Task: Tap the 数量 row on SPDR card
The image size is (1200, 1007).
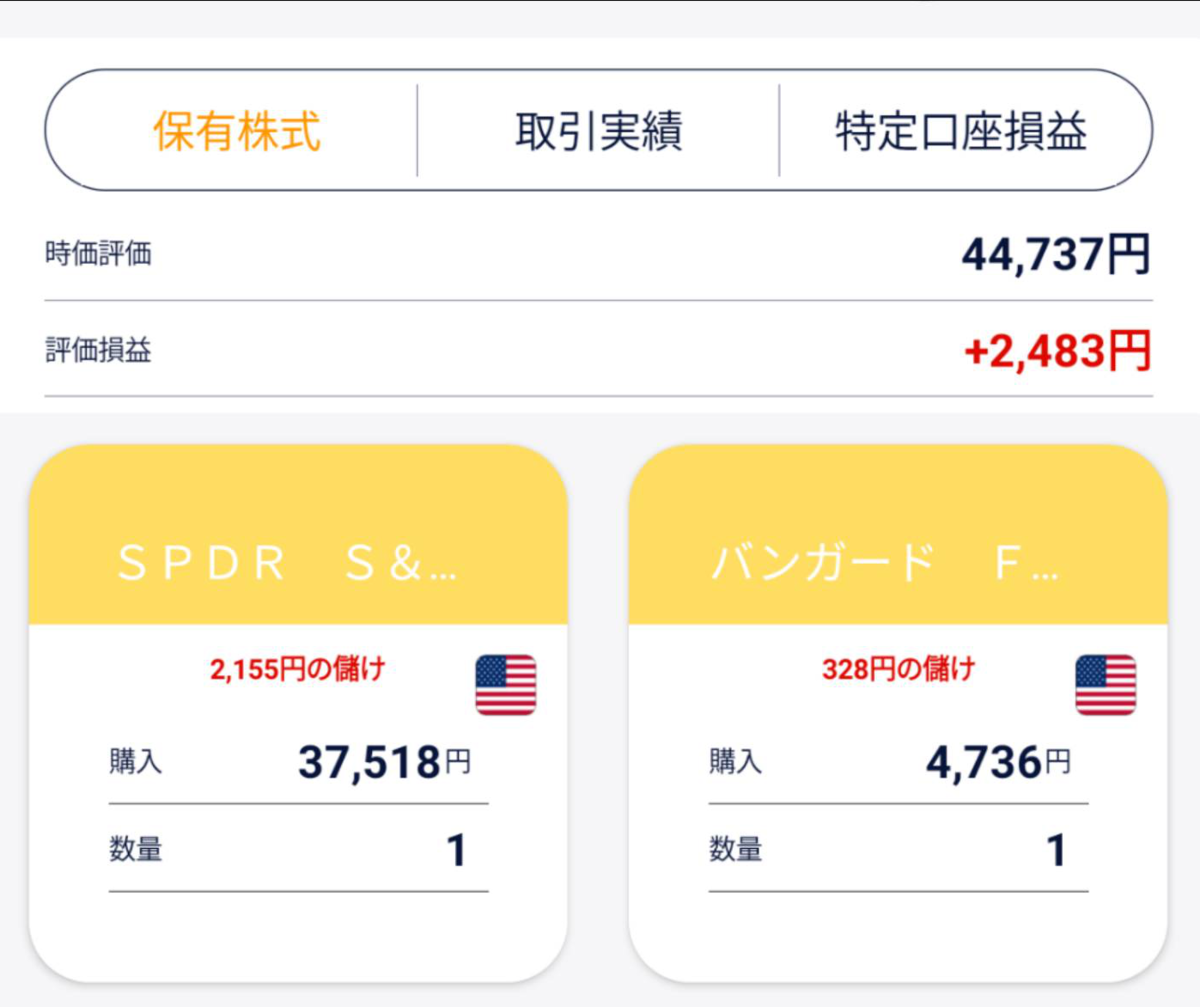Action: click(299, 851)
